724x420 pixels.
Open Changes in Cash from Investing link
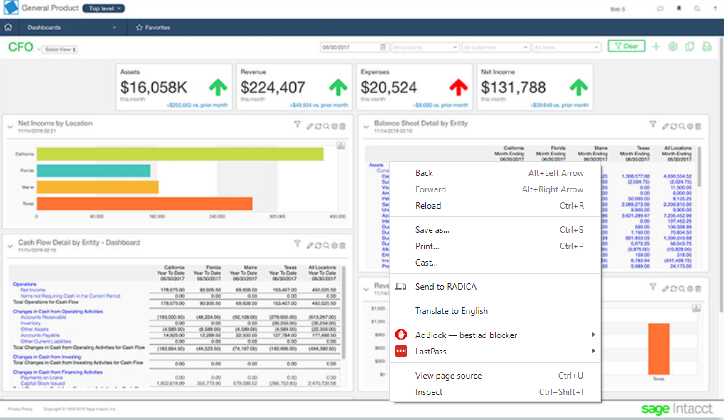(47, 357)
